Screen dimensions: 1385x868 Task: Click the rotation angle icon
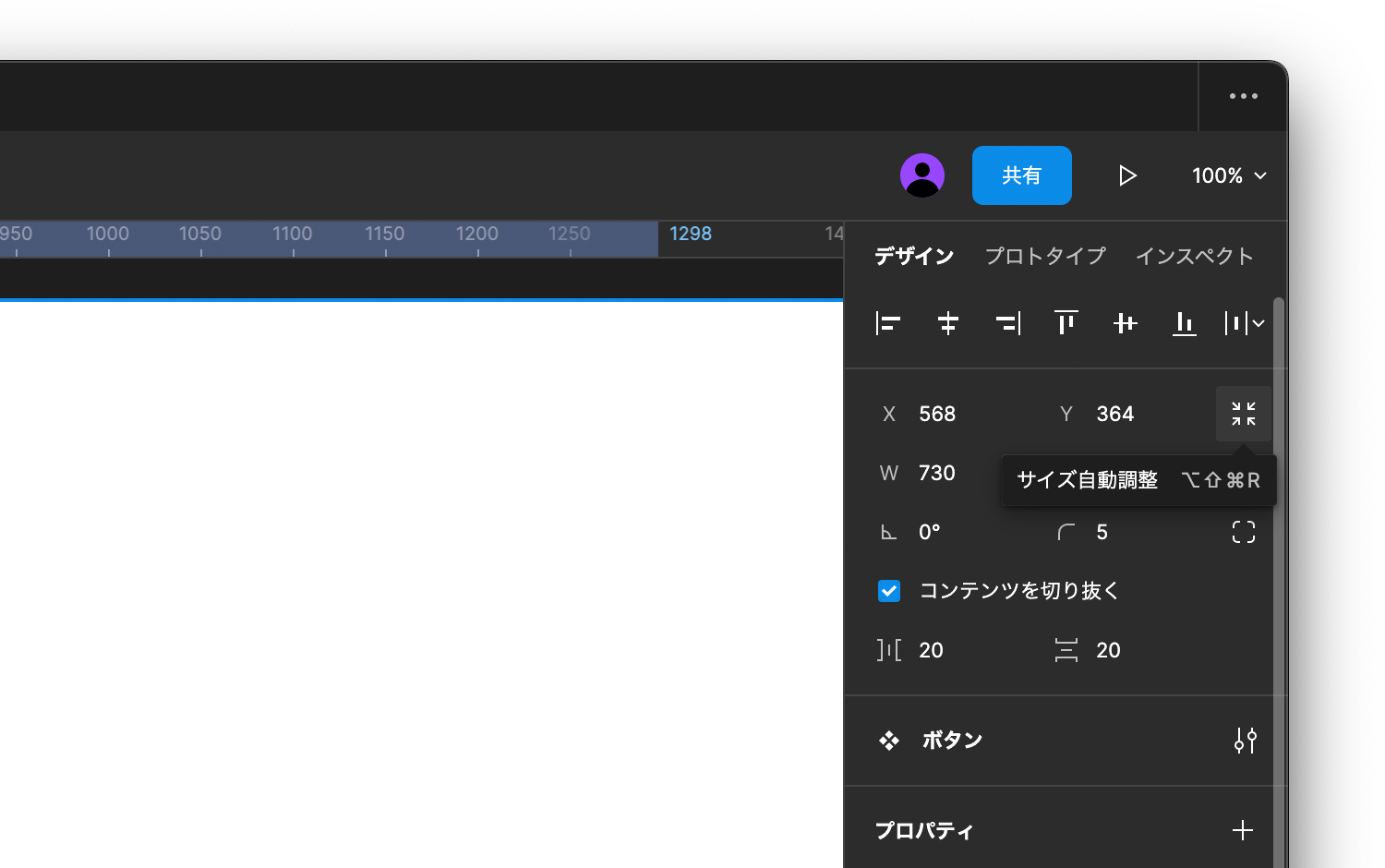coord(888,532)
